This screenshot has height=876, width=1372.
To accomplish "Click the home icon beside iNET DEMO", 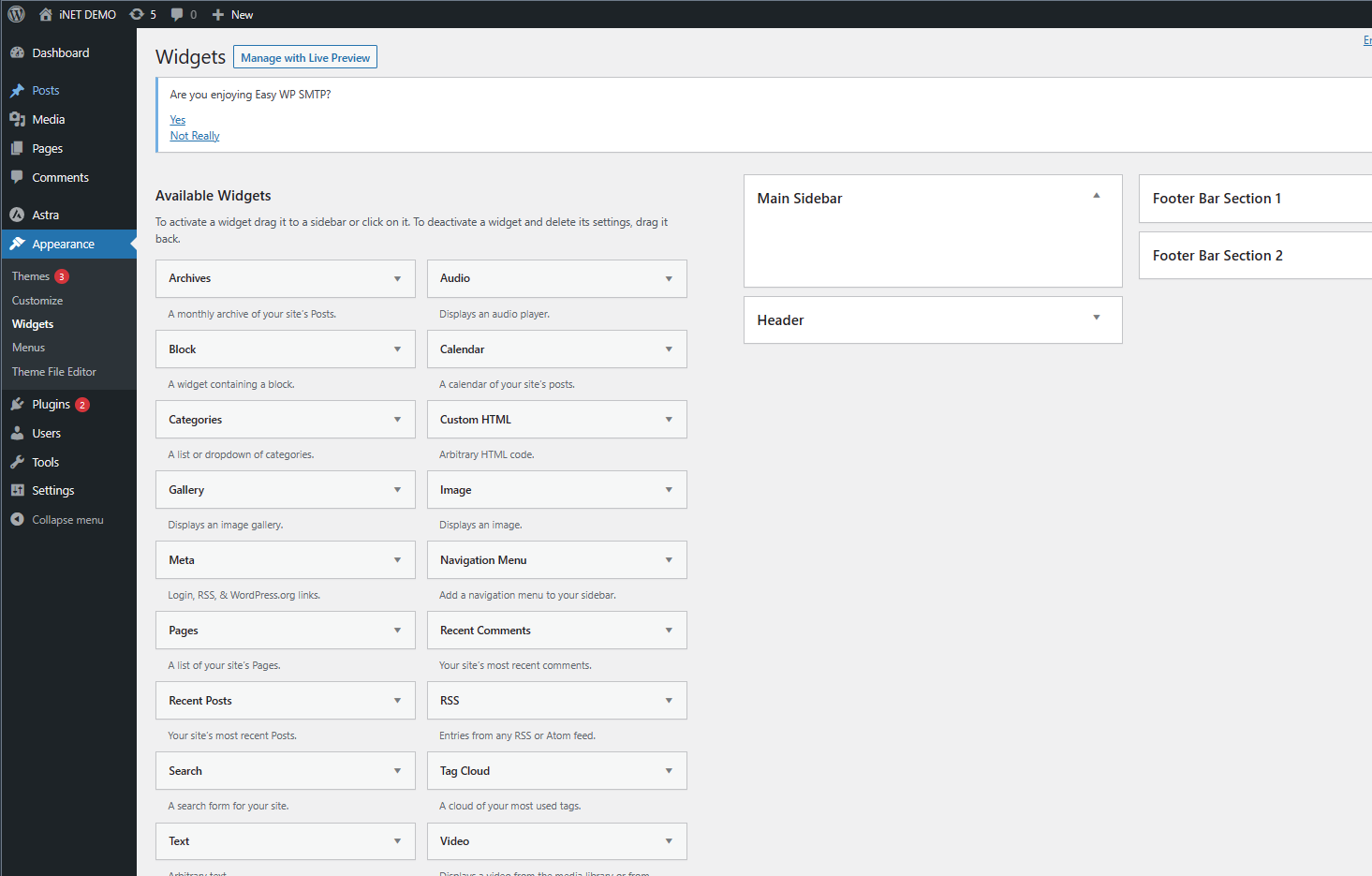I will pos(45,14).
